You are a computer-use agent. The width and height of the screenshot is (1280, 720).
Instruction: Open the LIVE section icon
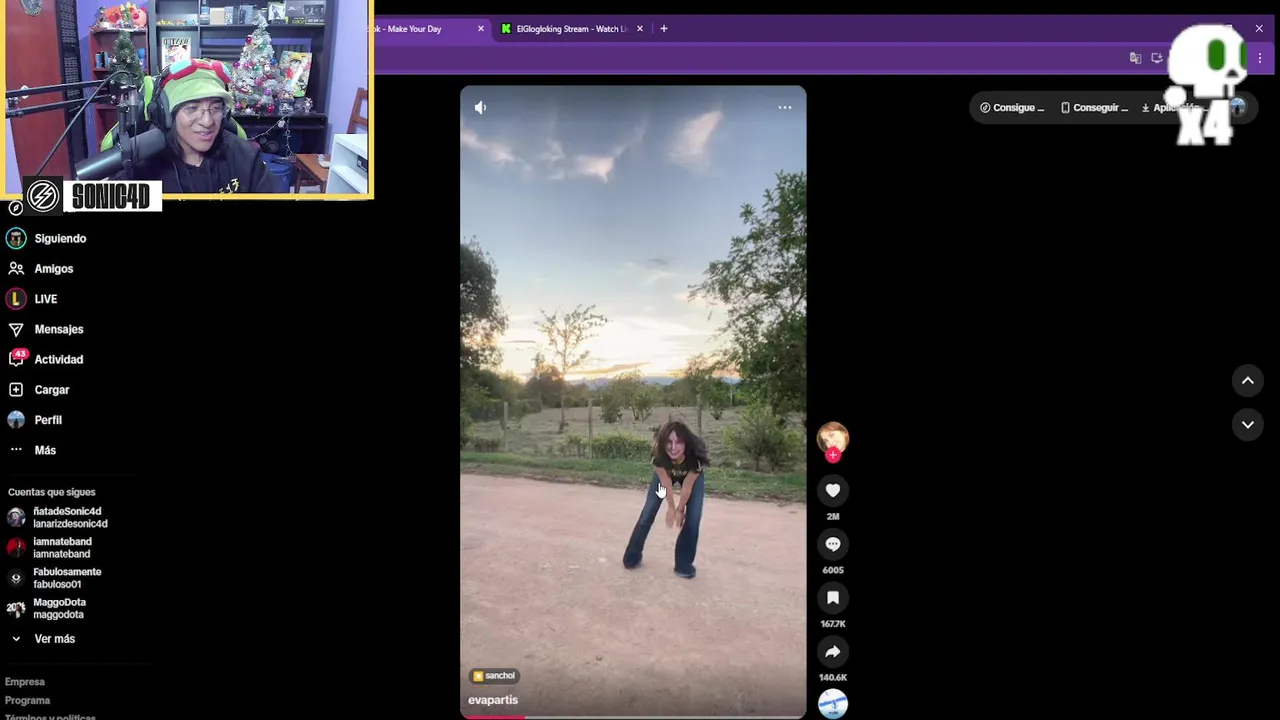16,298
